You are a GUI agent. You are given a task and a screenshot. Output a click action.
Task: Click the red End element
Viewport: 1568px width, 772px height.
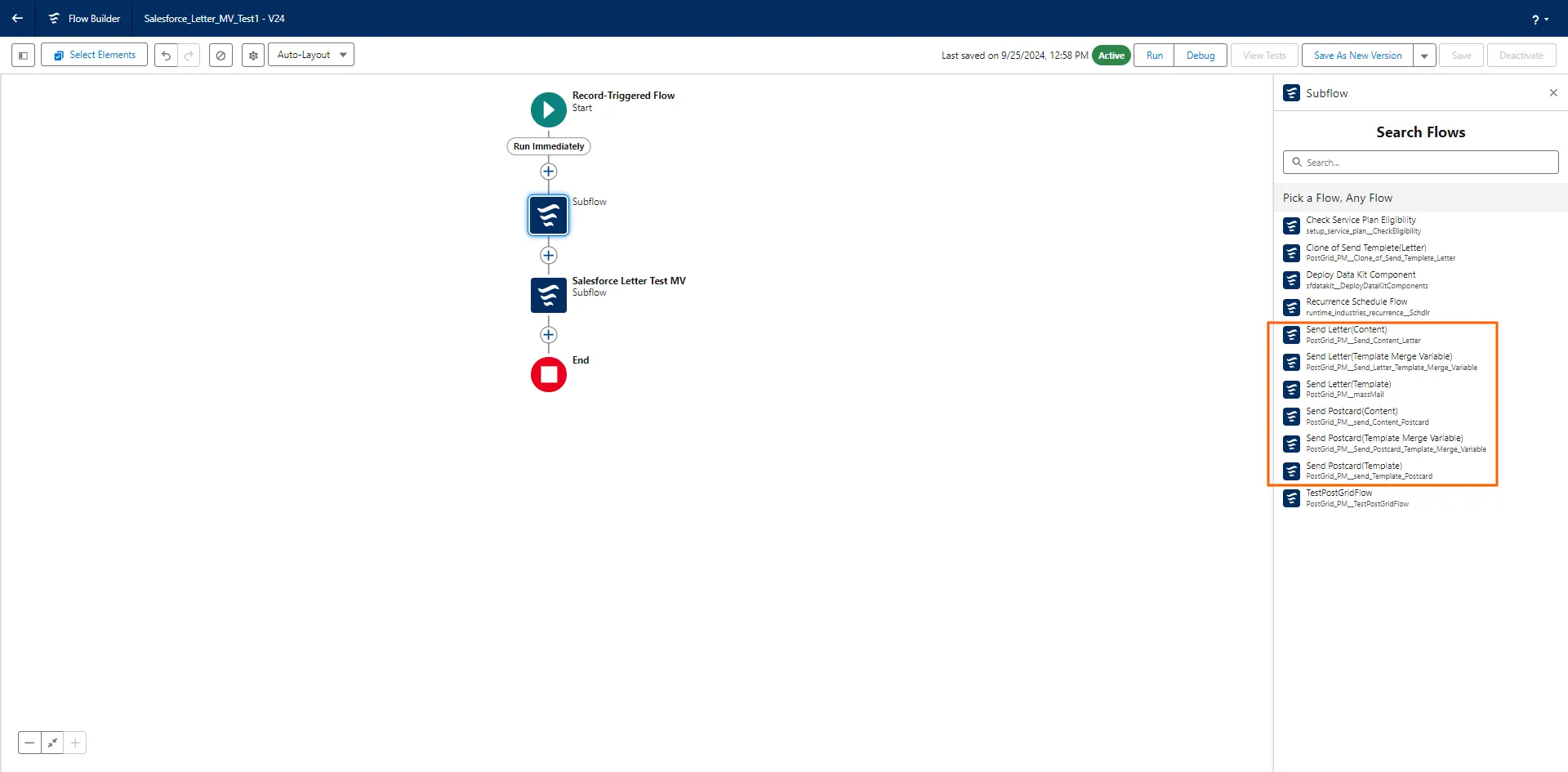[x=549, y=374]
